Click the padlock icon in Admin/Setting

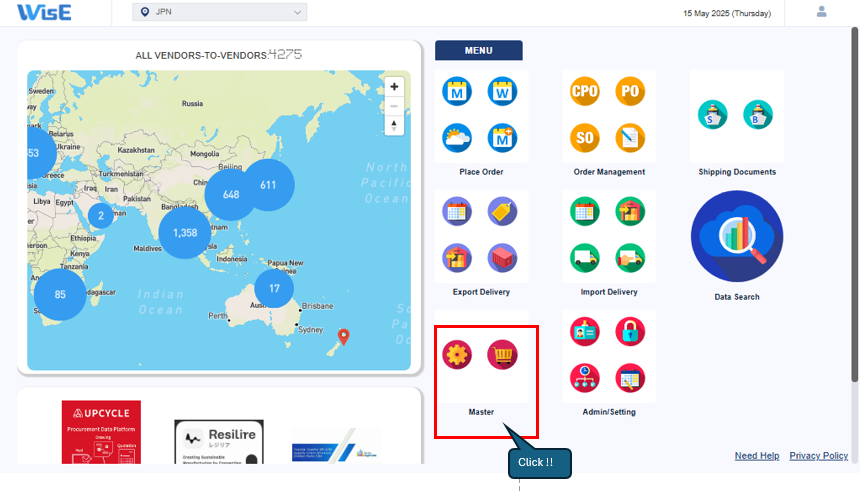[x=630, y=331]
